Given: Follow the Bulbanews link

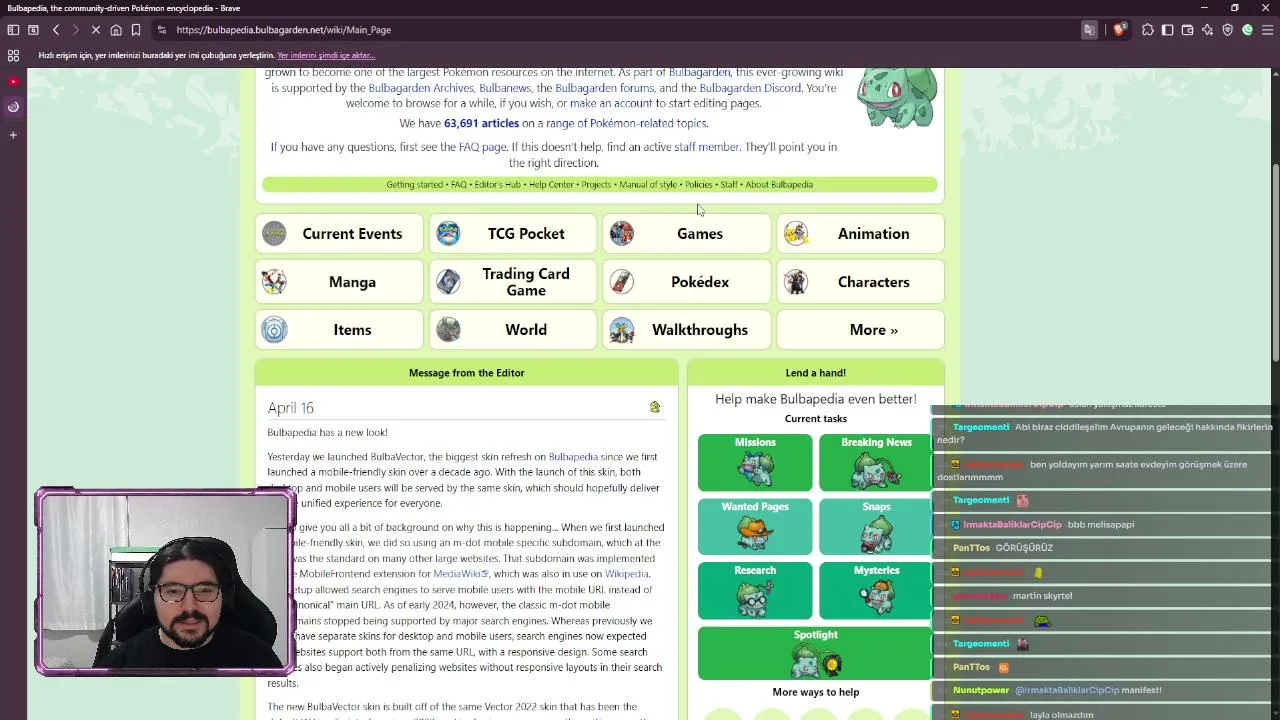Looking at the screenshot, I should (x=505, y=88).
